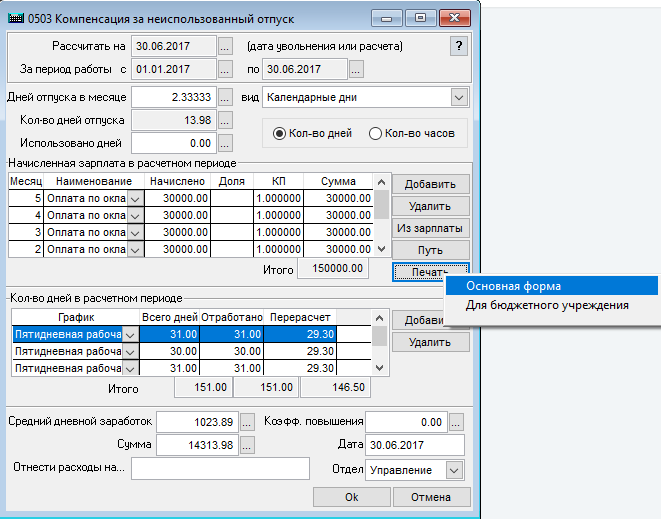Click the Коэфф. повышения field
Screen dimensions: 661x519
pyautogui.click(x=406, y=422)
